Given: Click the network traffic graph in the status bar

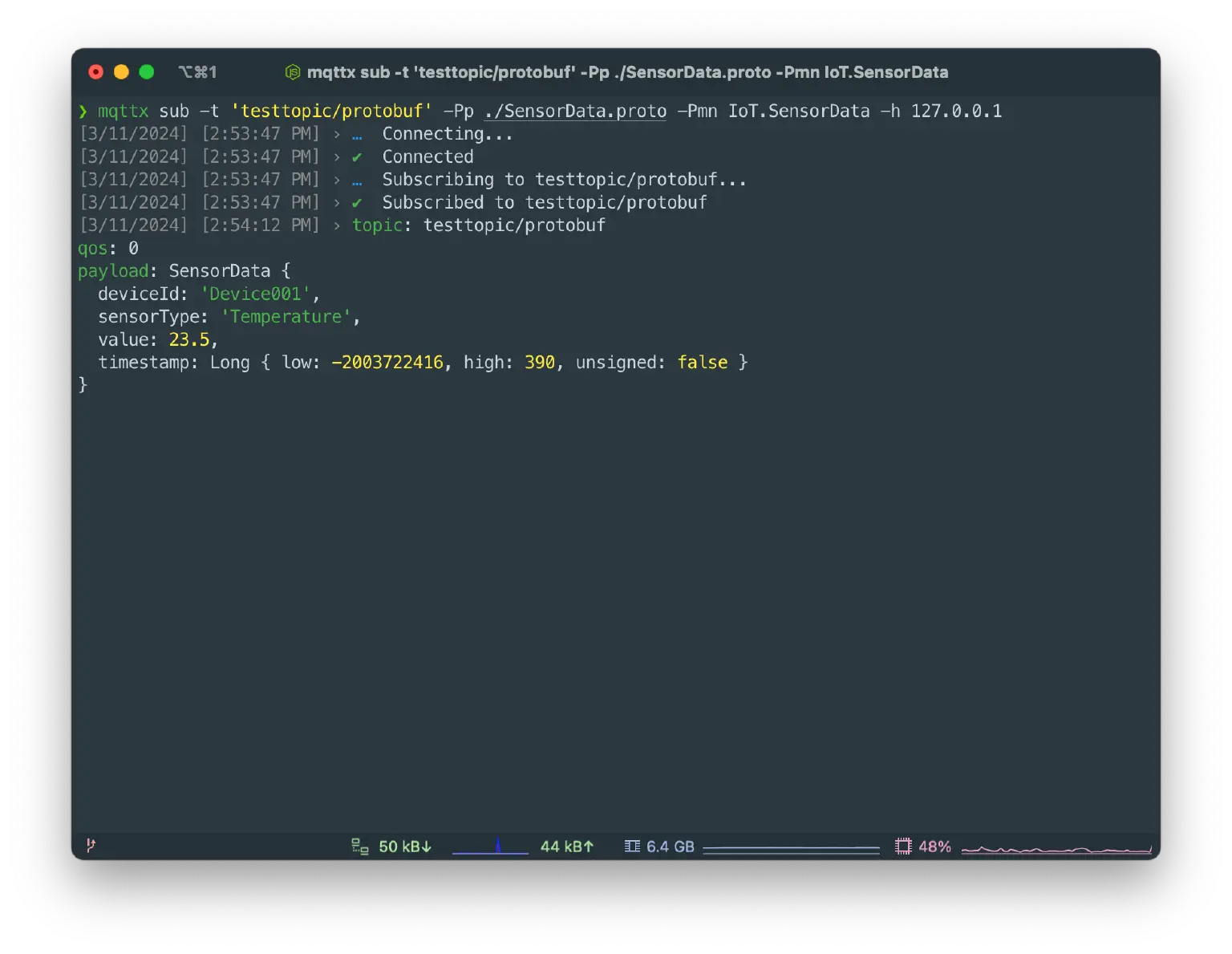Looking at the screenshot, I should click(x=490, y=846).
